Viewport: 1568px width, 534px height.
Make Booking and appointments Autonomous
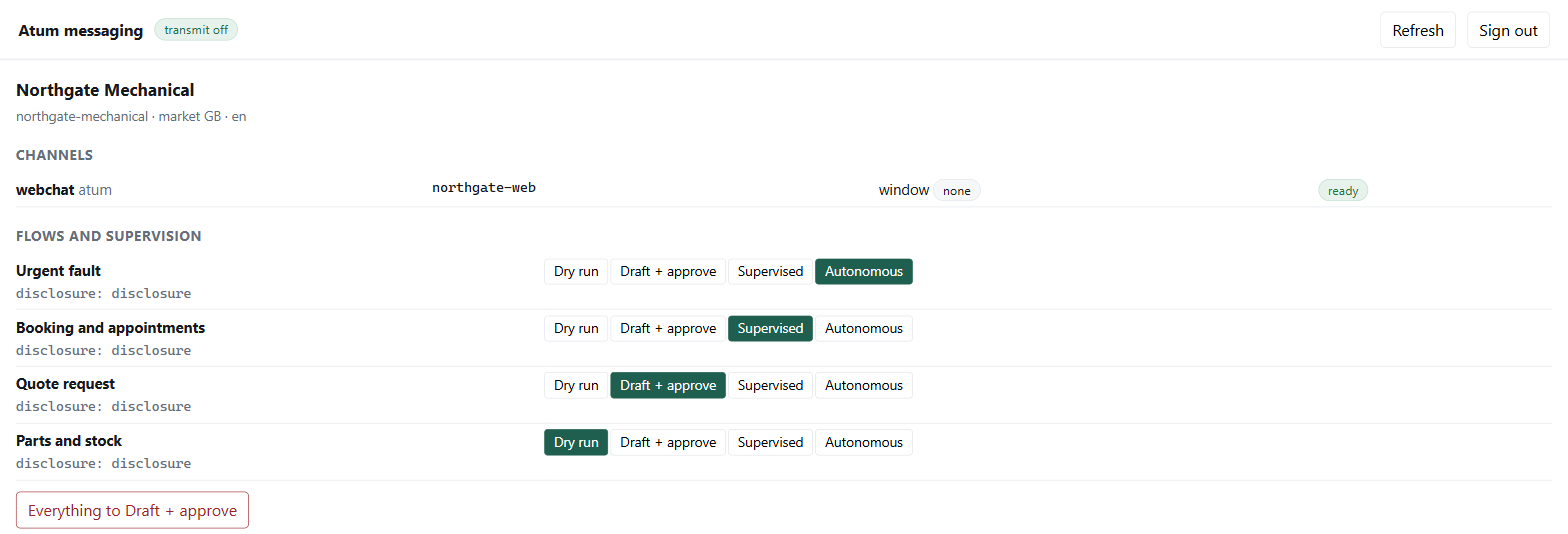click(864, 328)
